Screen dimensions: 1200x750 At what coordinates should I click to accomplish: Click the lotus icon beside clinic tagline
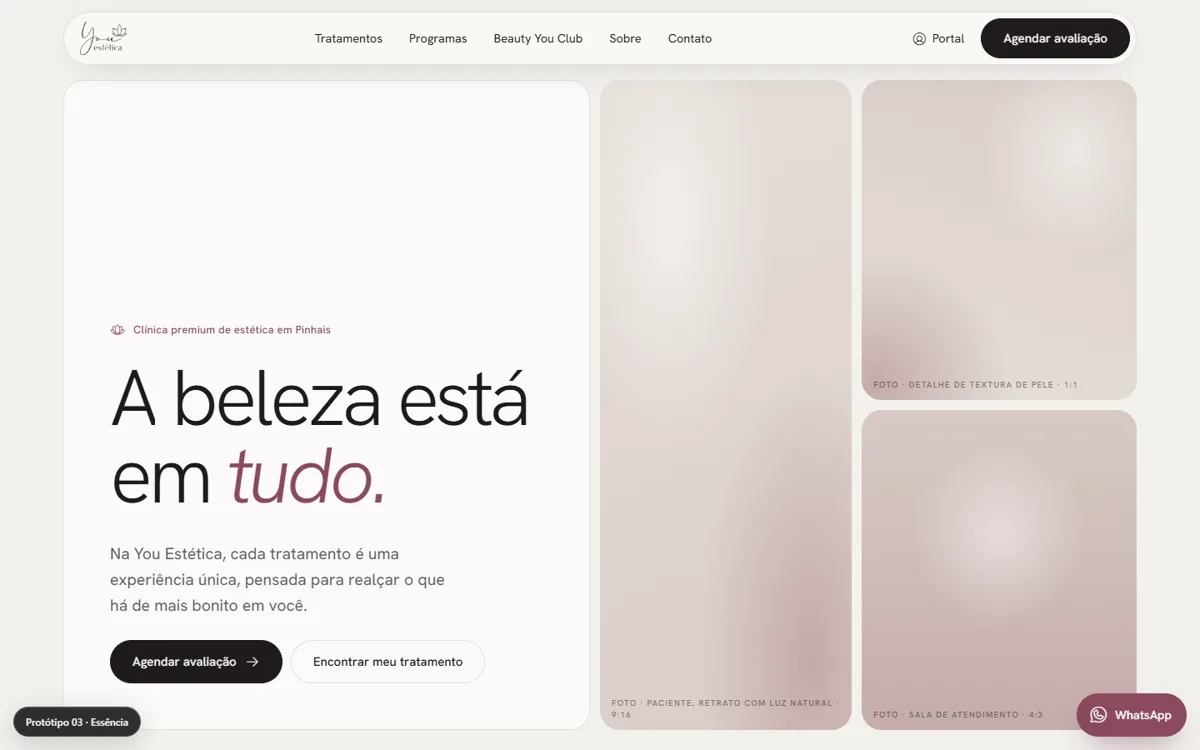point(117,330)
